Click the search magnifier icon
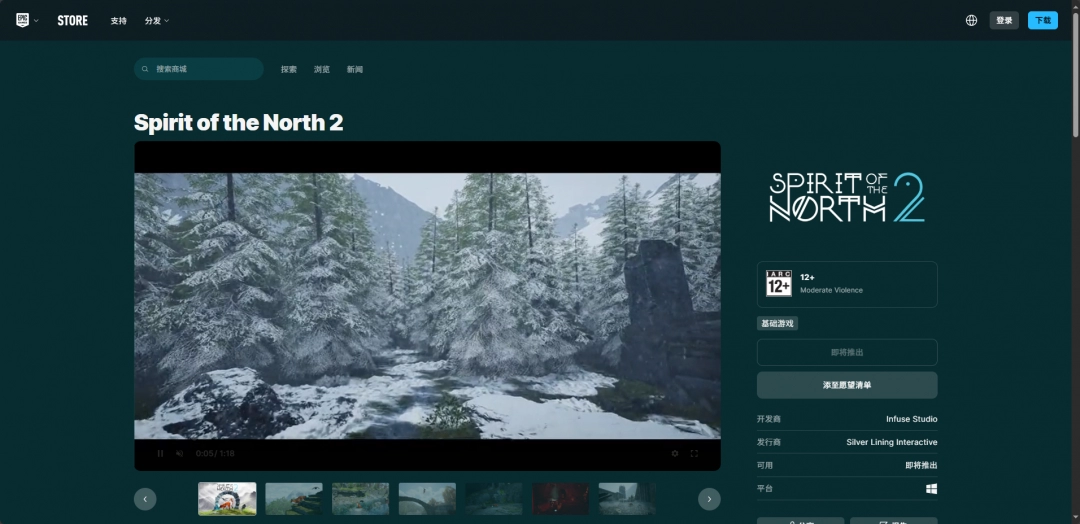 click(x=146, y=69)
